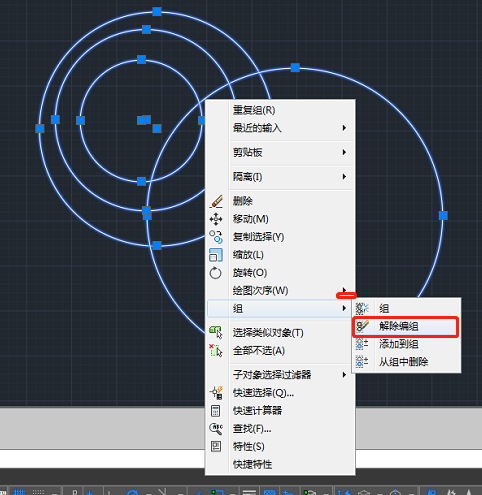482x495 pixels.
Task: Open 快捷特性 at the menu bottom
Action: click(252, 464)
